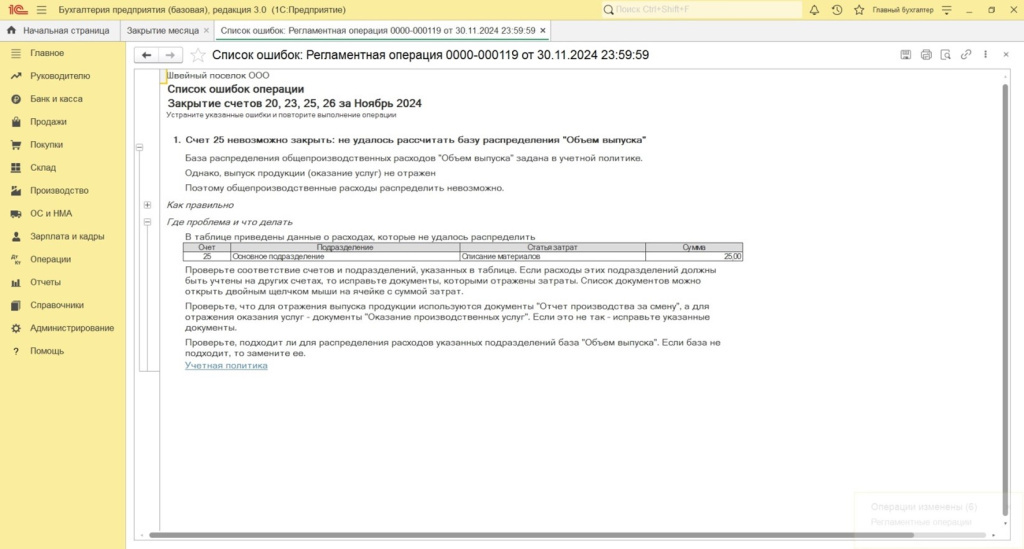Click the 1C logo icon

18,10
